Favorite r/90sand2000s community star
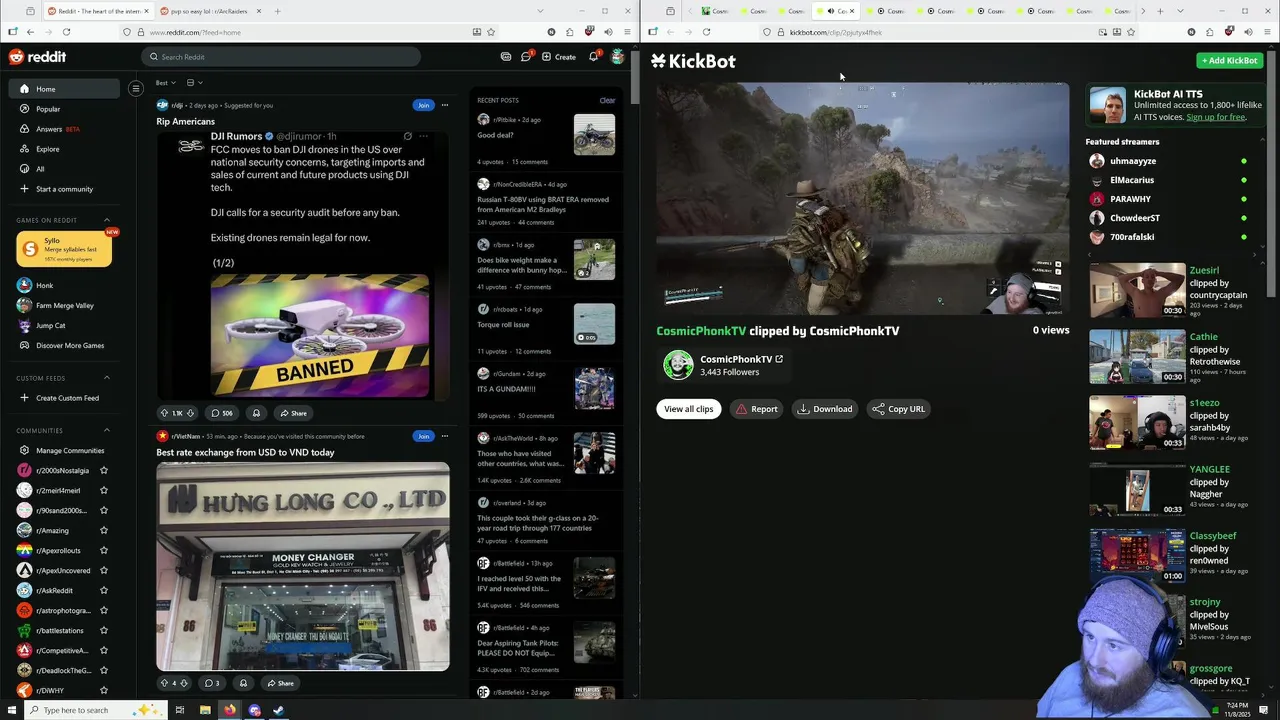 [104, 510]
